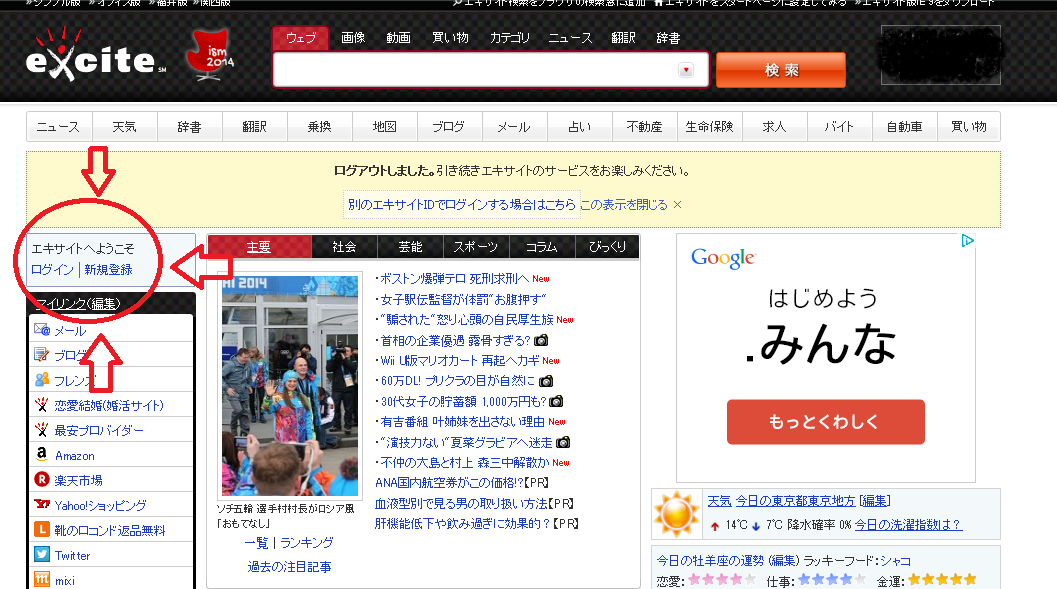Switch news panel to 芸能 tab
This screenshot has height=589, width=1057.
tap(410, 247)
